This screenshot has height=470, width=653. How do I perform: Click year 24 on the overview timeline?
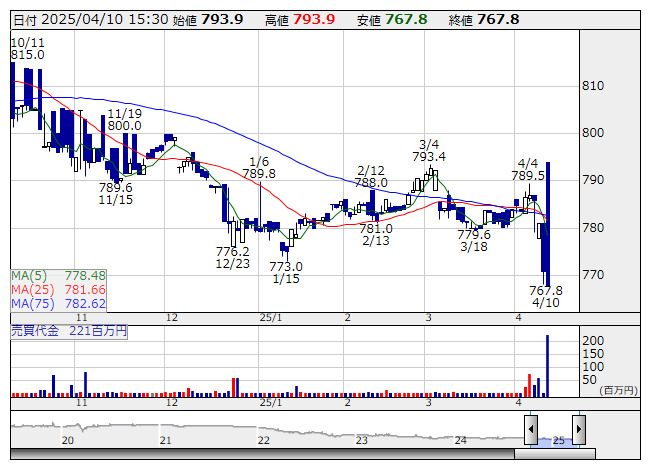(460, 440)
